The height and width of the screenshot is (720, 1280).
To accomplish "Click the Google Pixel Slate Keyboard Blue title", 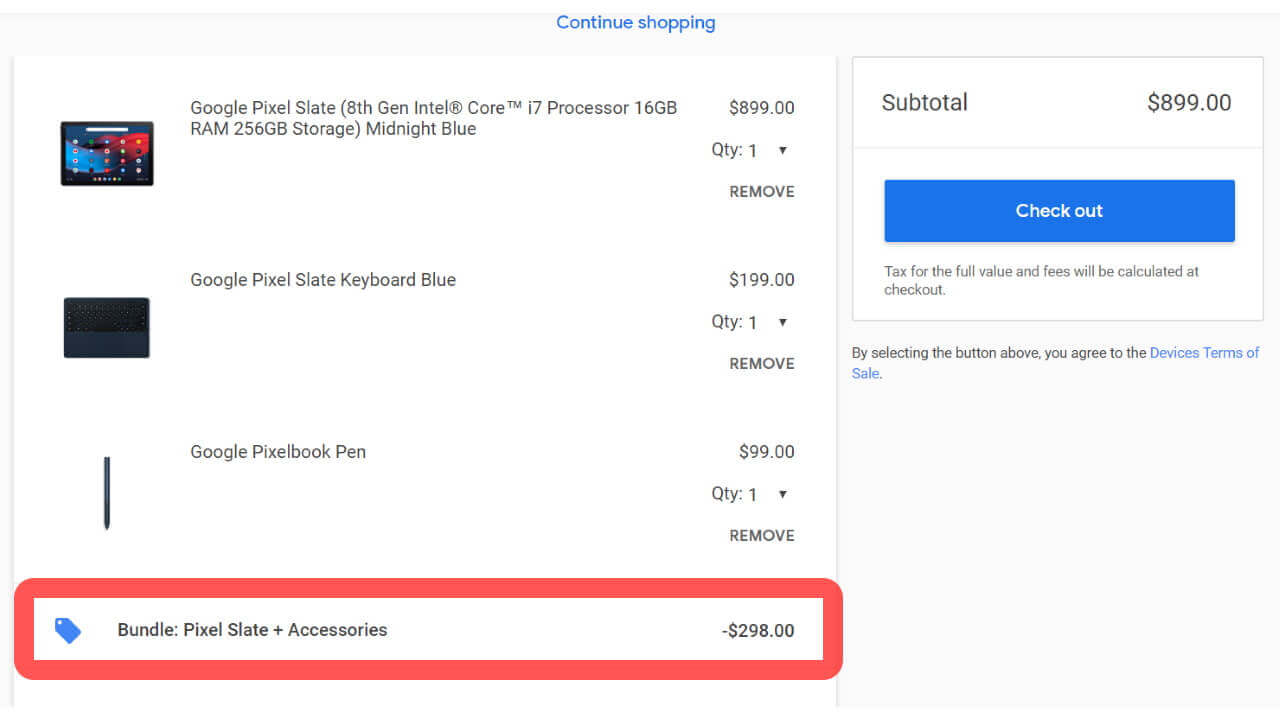I will point(323,280).
